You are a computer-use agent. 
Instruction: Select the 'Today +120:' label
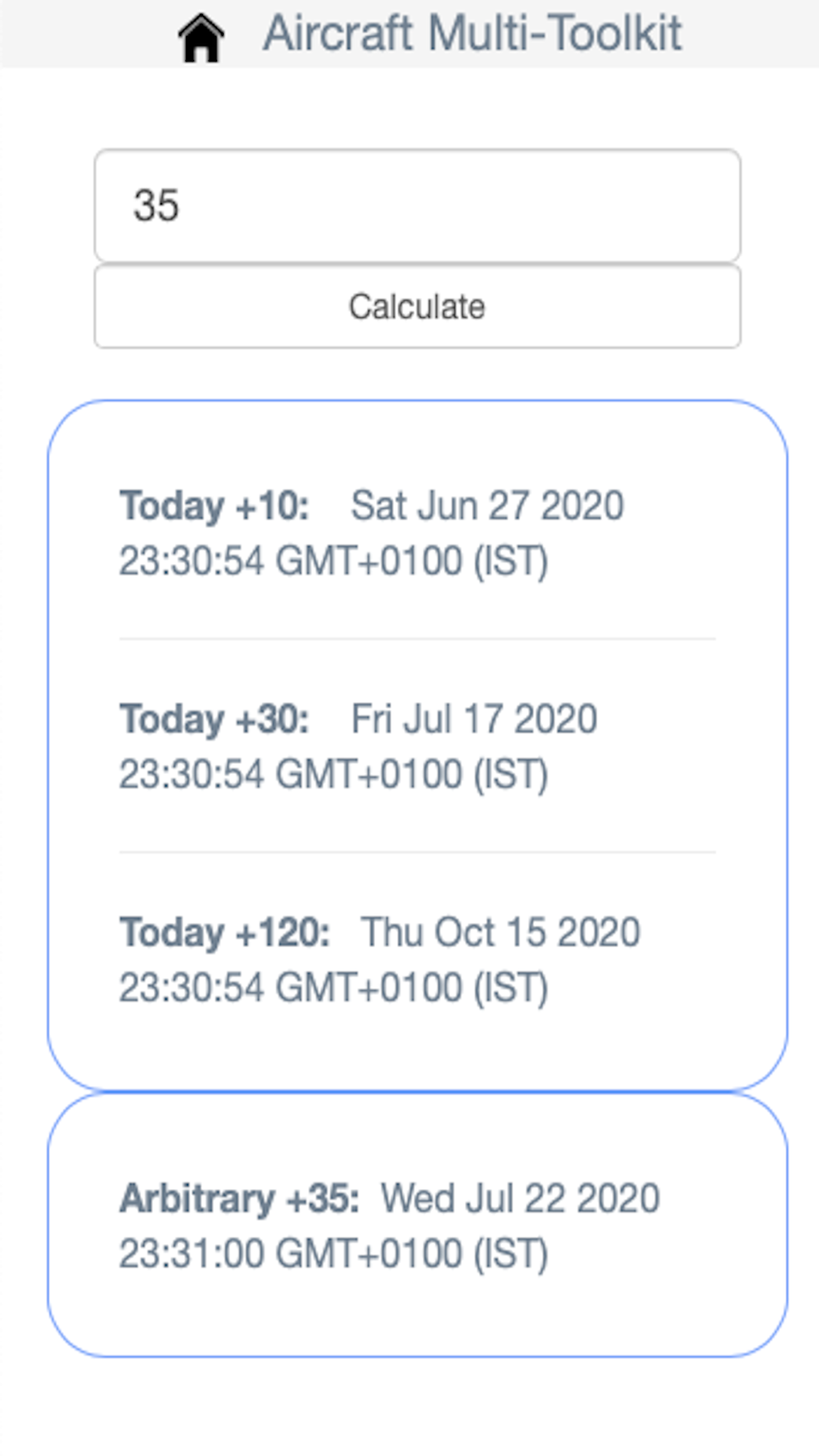tap(225, 933)
